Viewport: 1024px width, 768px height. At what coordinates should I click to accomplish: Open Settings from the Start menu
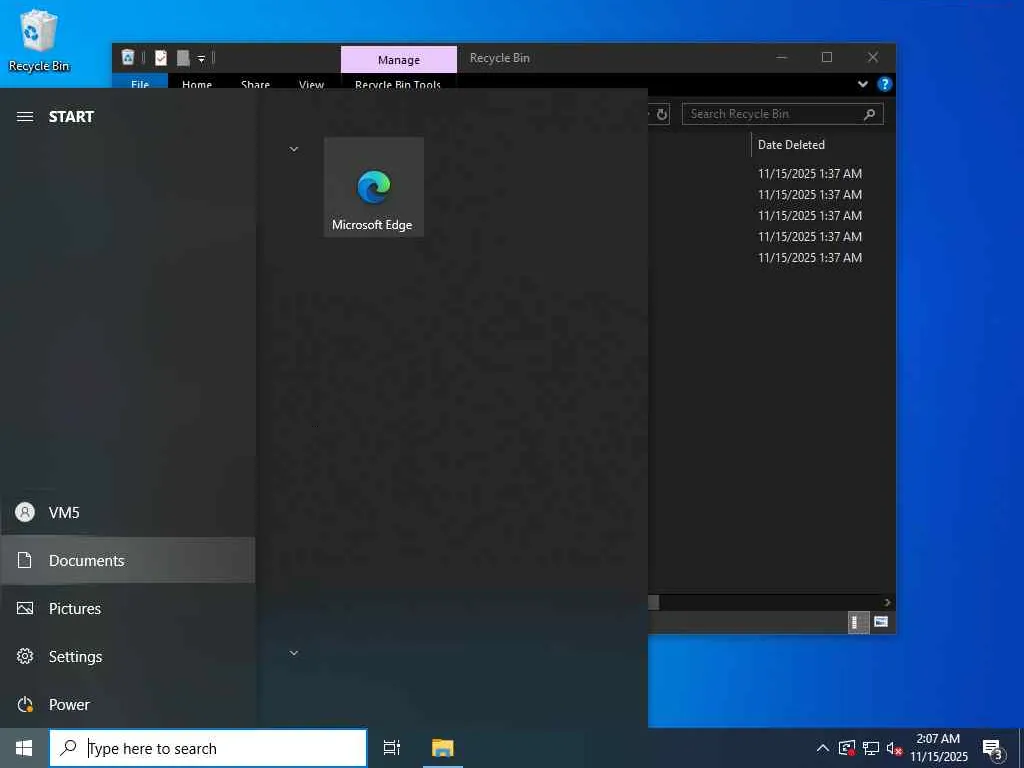128,656
